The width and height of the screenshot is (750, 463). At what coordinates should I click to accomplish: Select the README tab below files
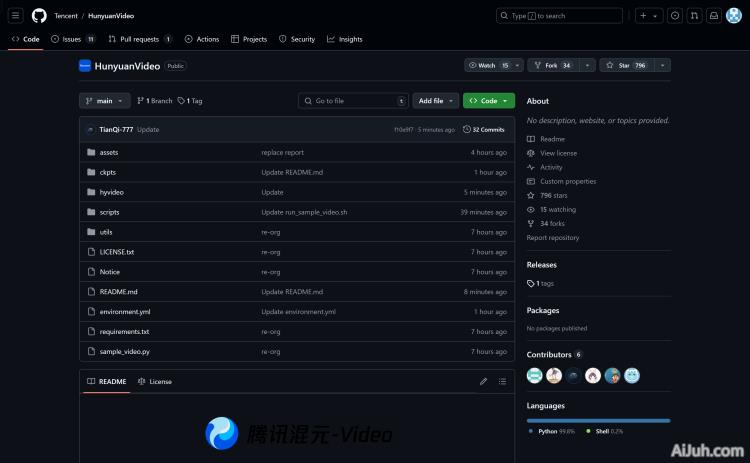(107, 382)
